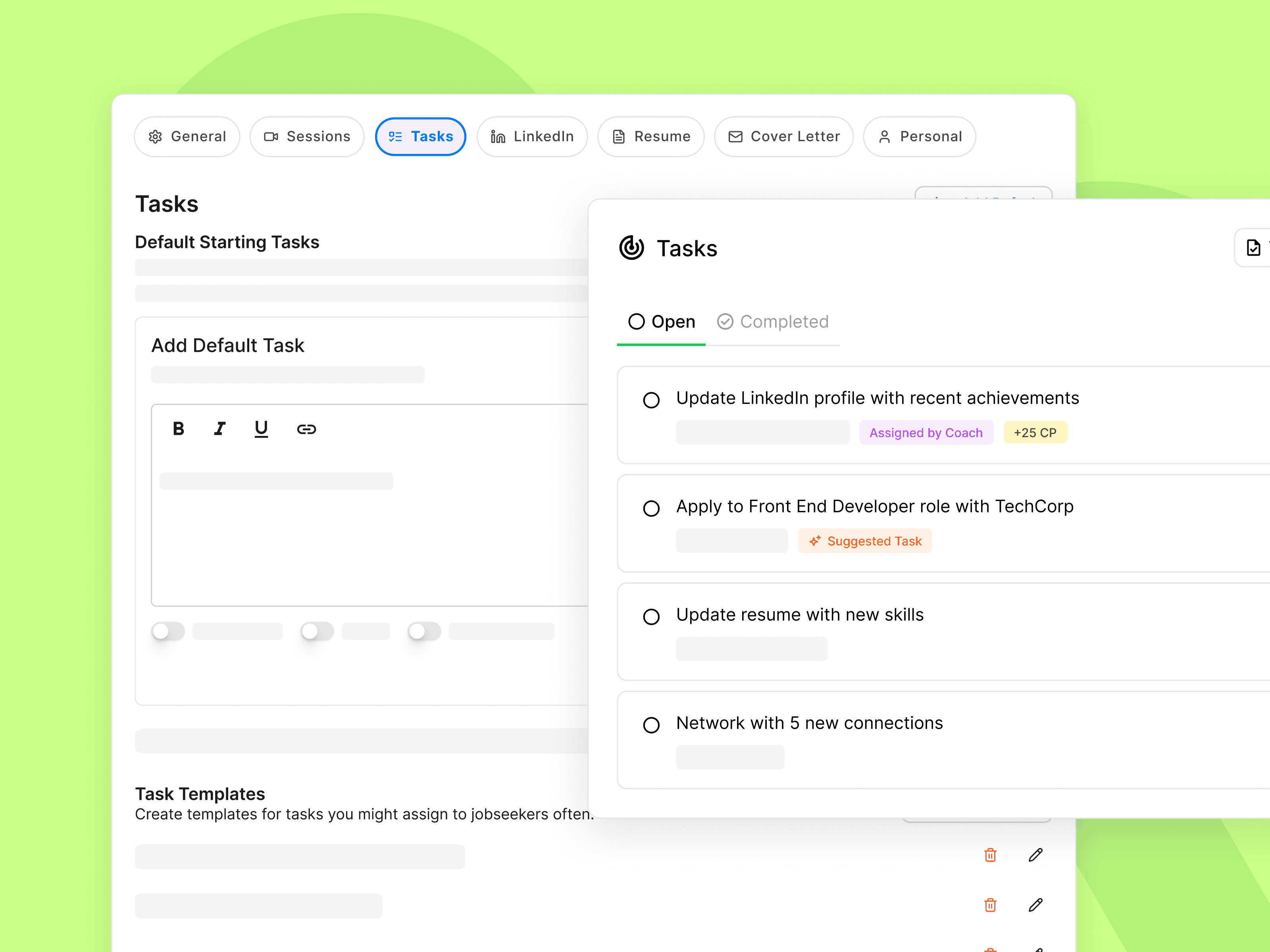The width and height of the screenshot is (1270, 952).
Task: Switch on the middle toggle below the editor
Action: [x=317, y=631]
